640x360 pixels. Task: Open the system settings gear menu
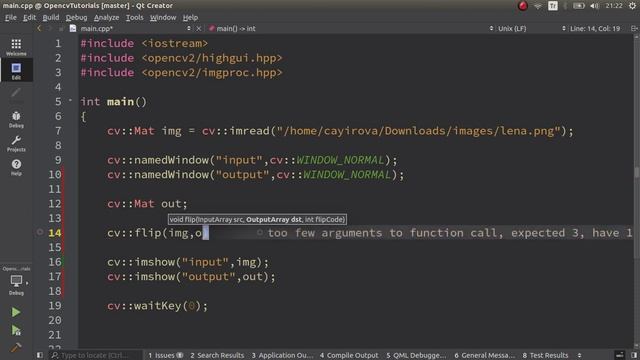tap(632, 6)
